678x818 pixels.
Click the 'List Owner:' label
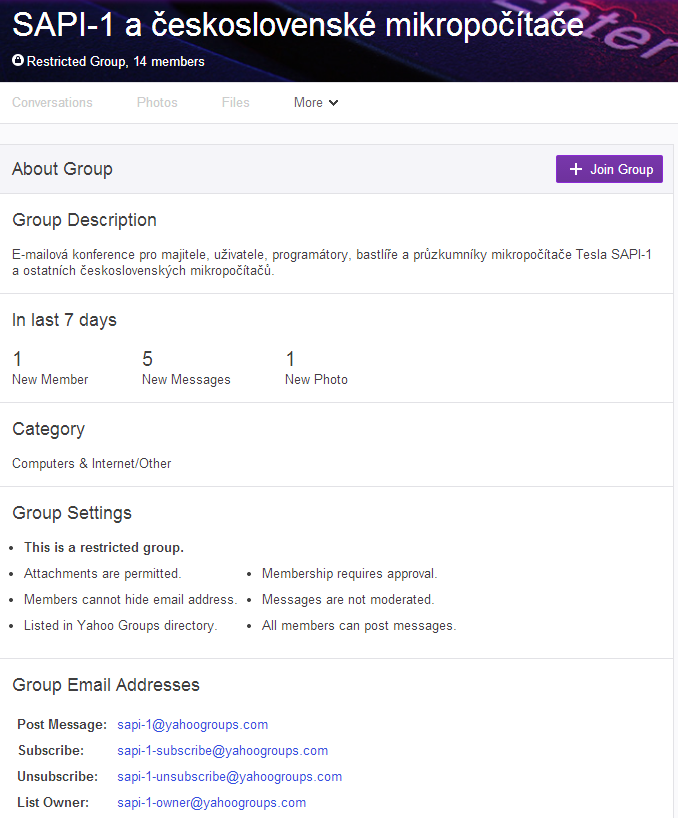(53, 803)
